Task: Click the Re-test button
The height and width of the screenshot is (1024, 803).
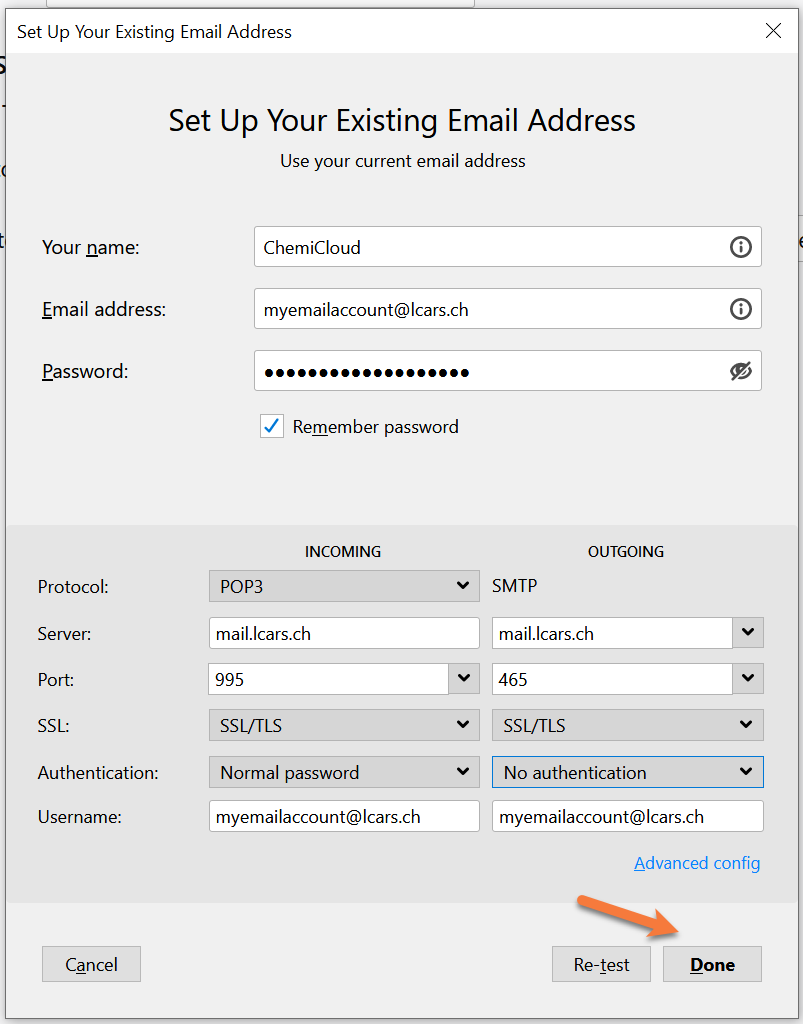Action: [601, 964]
